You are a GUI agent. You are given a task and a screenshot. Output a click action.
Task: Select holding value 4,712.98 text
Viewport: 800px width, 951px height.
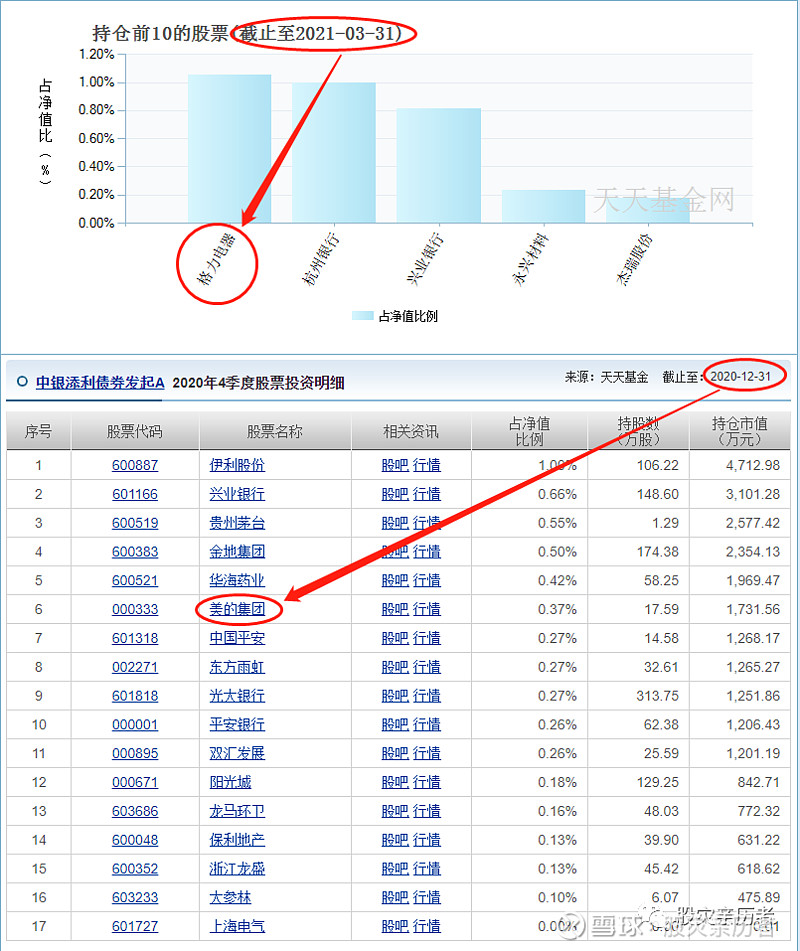pos(753,465)
